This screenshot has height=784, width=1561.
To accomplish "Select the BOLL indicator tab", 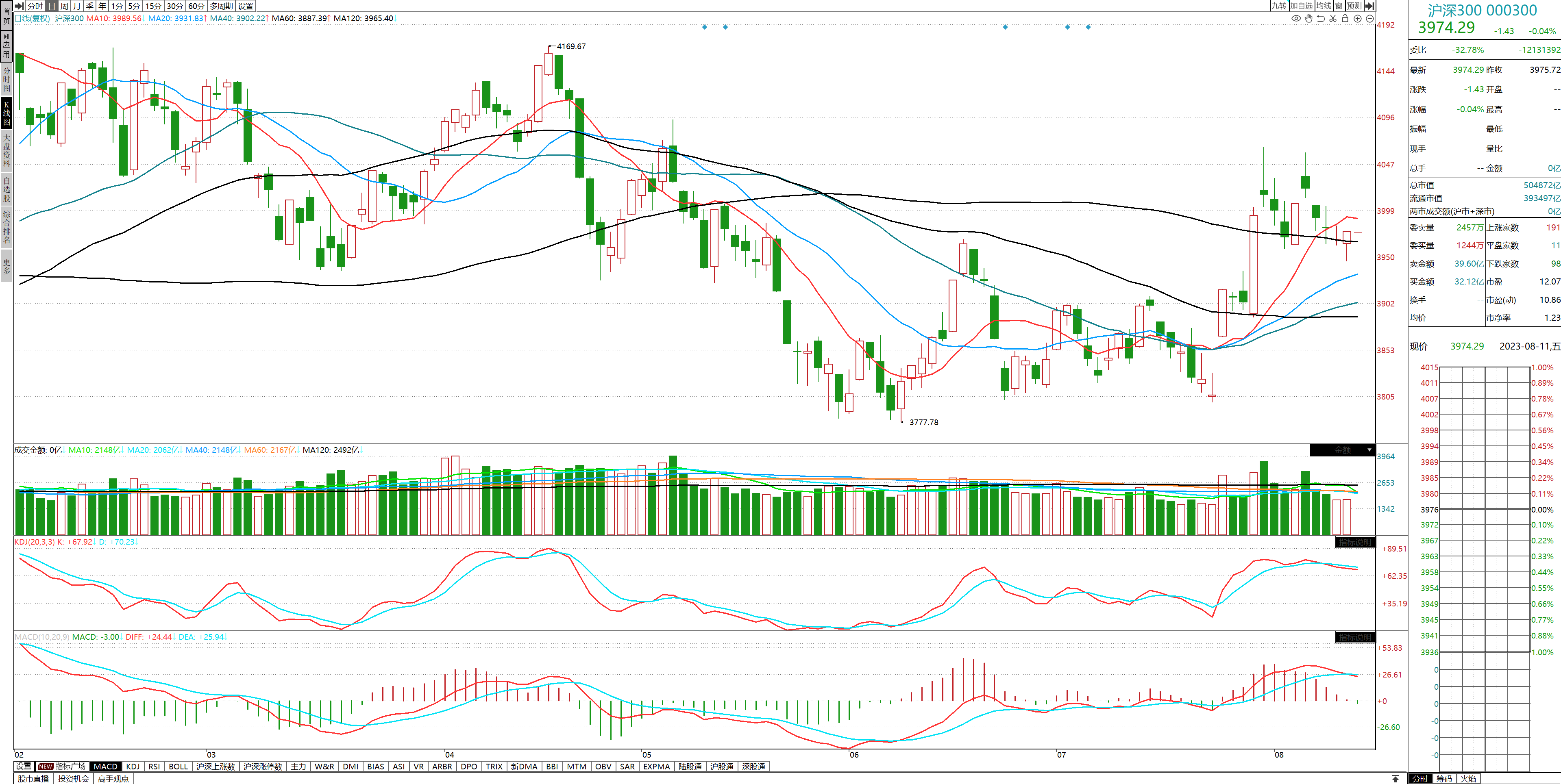I will [x=178, y=767].
